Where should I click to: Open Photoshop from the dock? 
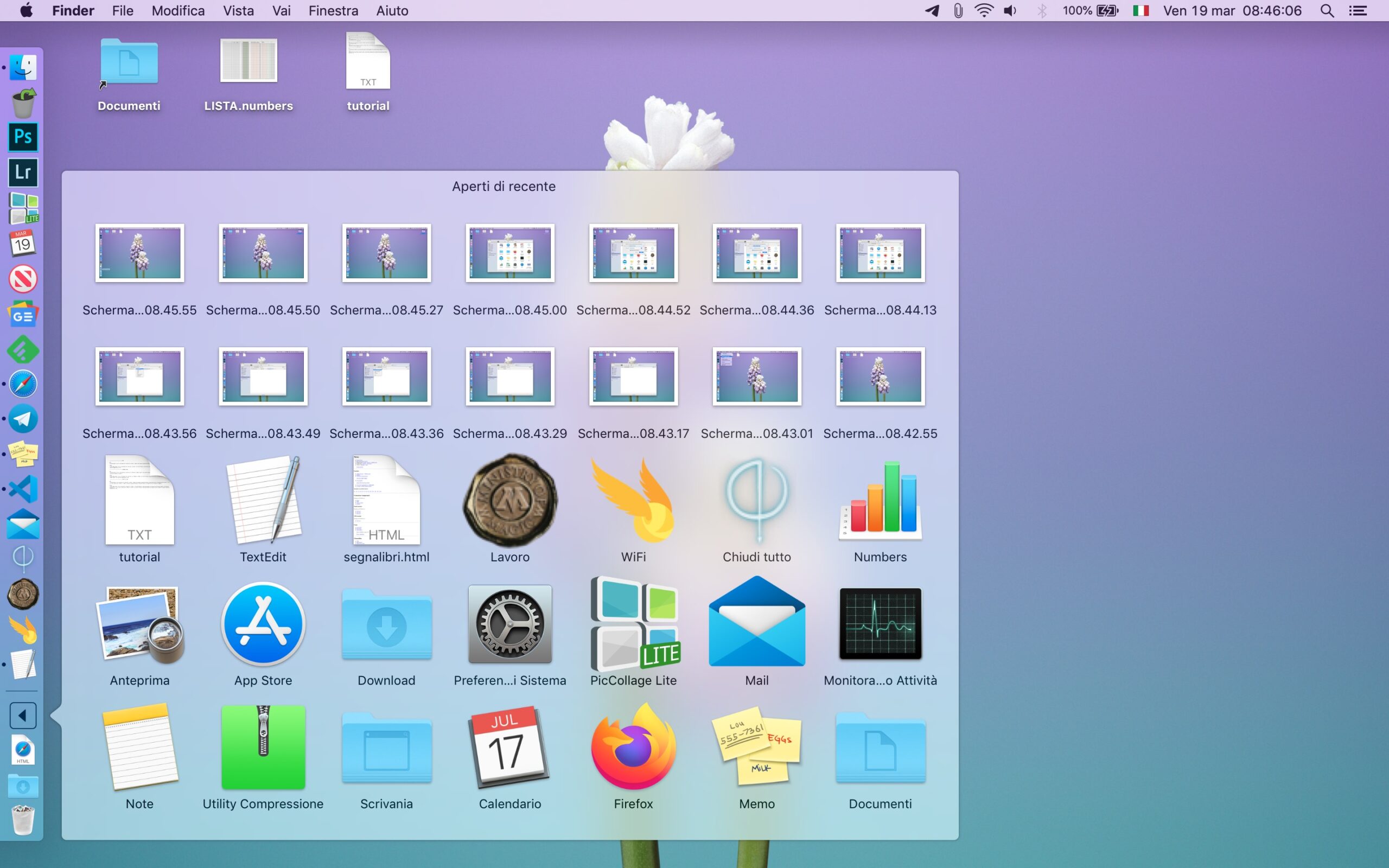[x=23, y=137]
